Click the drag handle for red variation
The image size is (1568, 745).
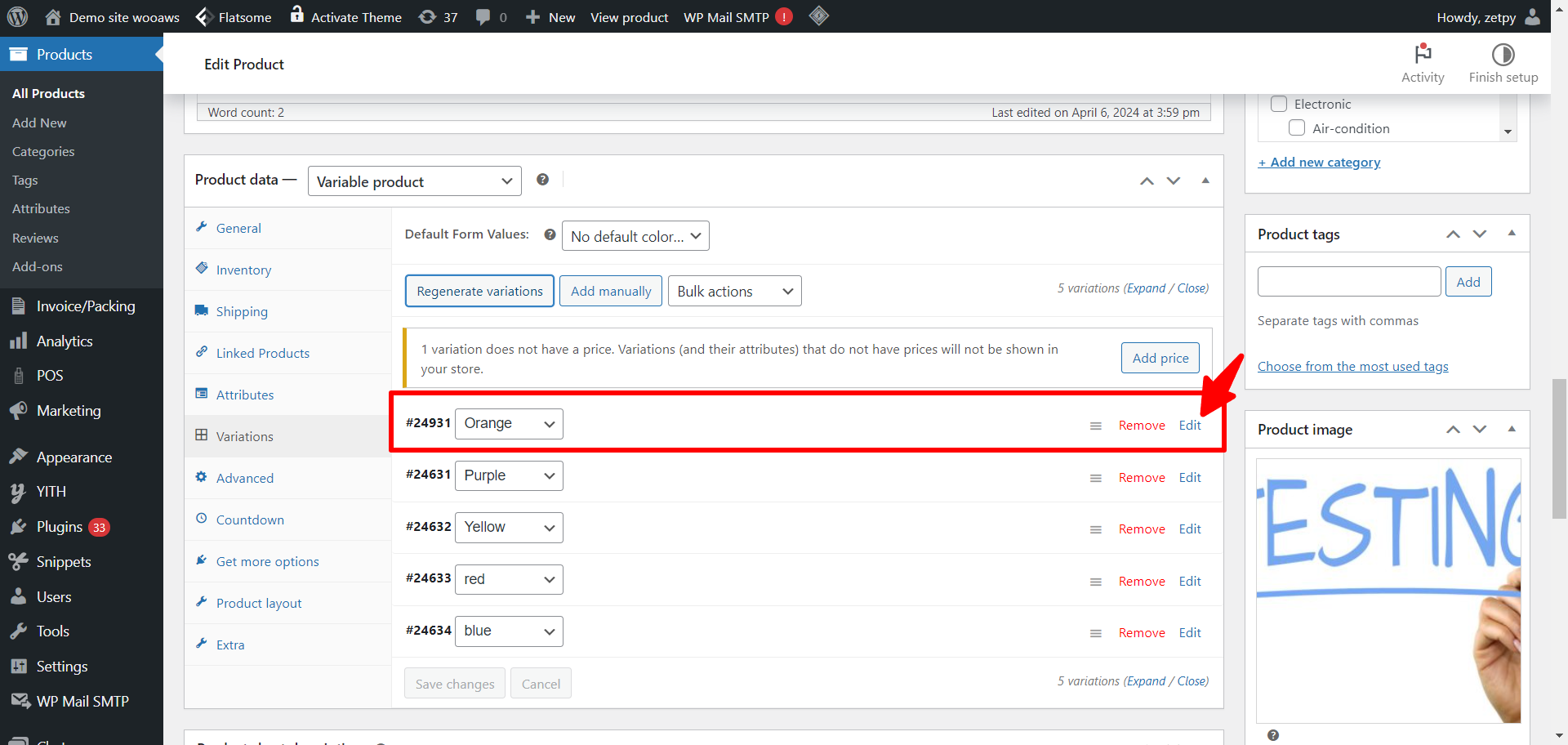(1096, 582)
